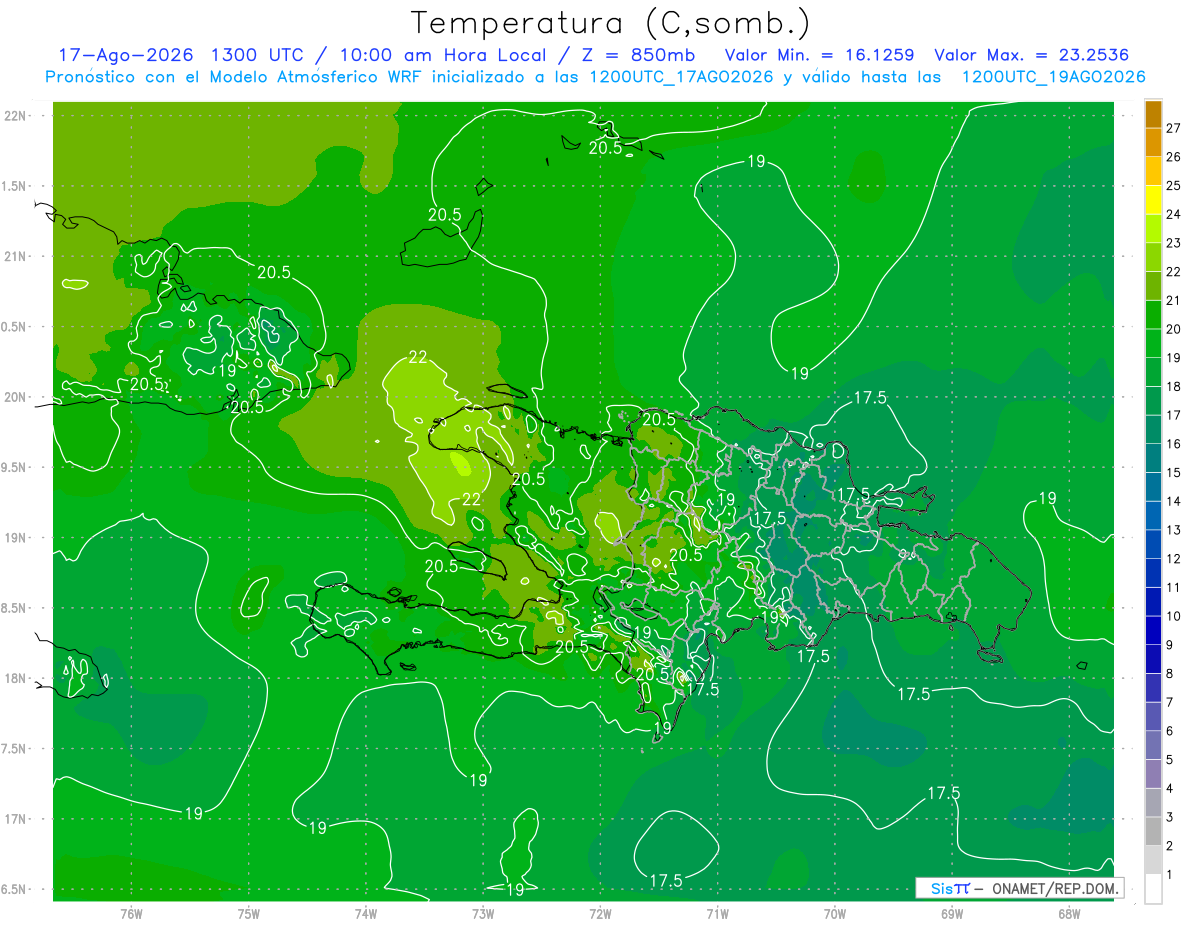The height and width of the screenshot is (927, 1200).
Task: Click color scale label "4"
Action: 1170,788
